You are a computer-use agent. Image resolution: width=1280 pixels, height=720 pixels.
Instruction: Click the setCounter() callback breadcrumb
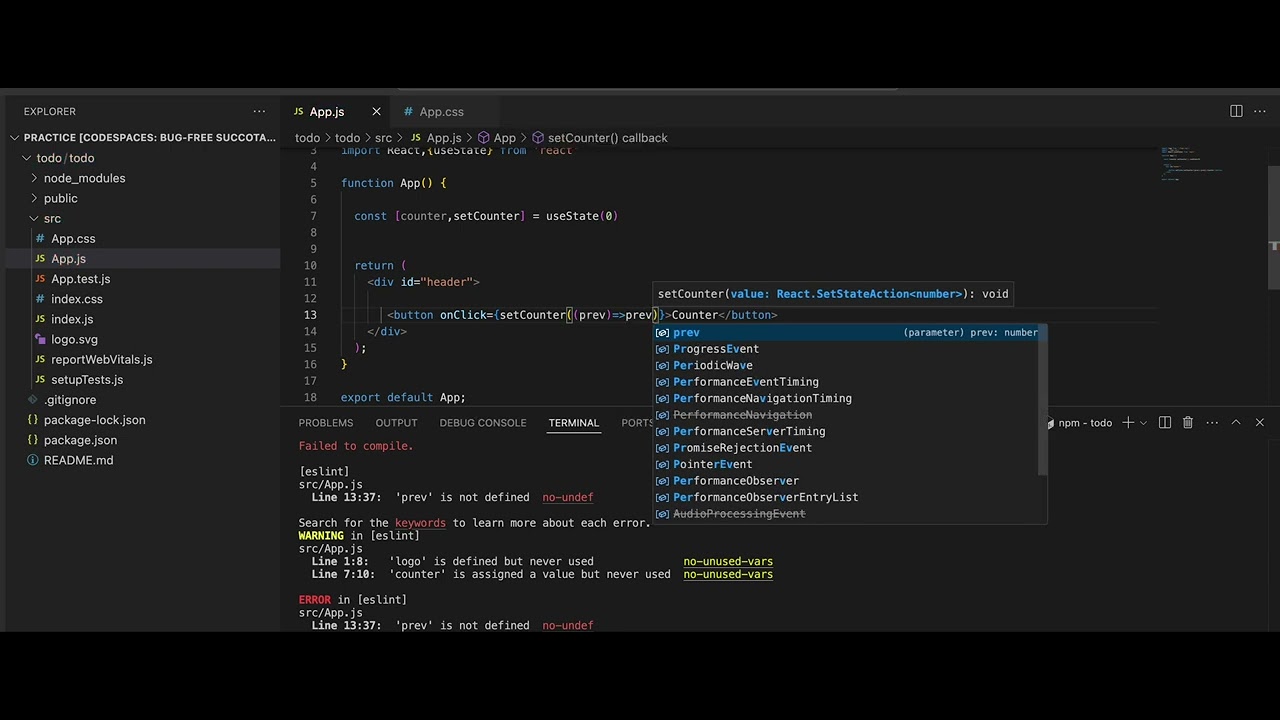click(x=600, y=138)
